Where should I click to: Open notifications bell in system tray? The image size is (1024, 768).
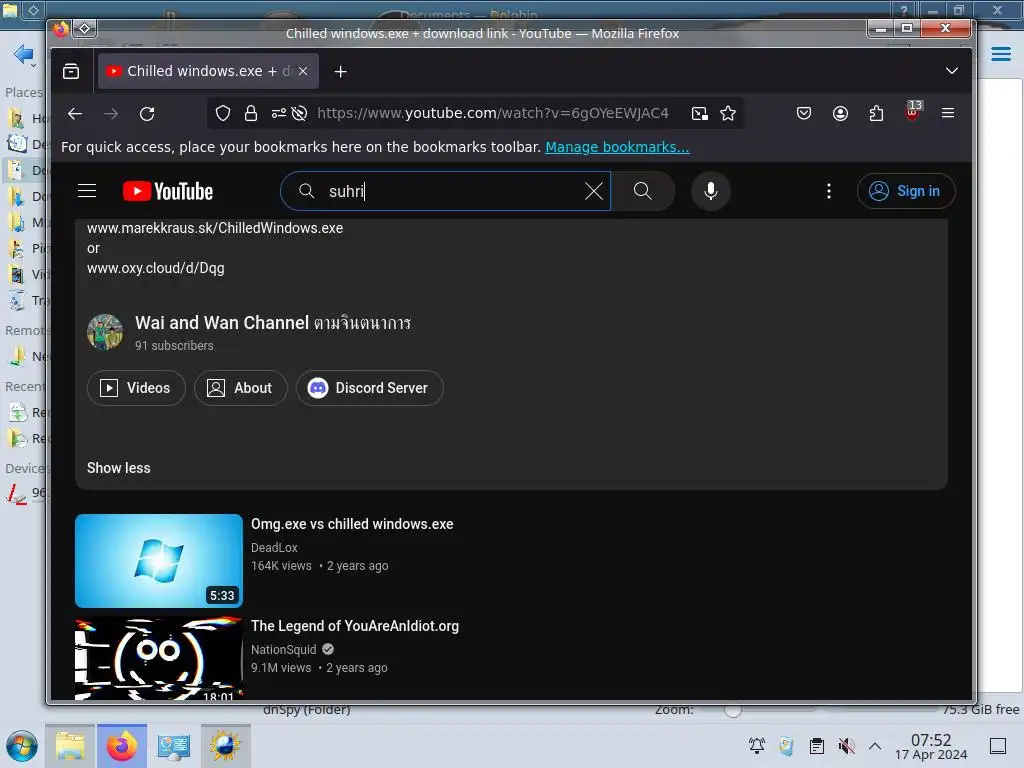[x=757, y=746]
